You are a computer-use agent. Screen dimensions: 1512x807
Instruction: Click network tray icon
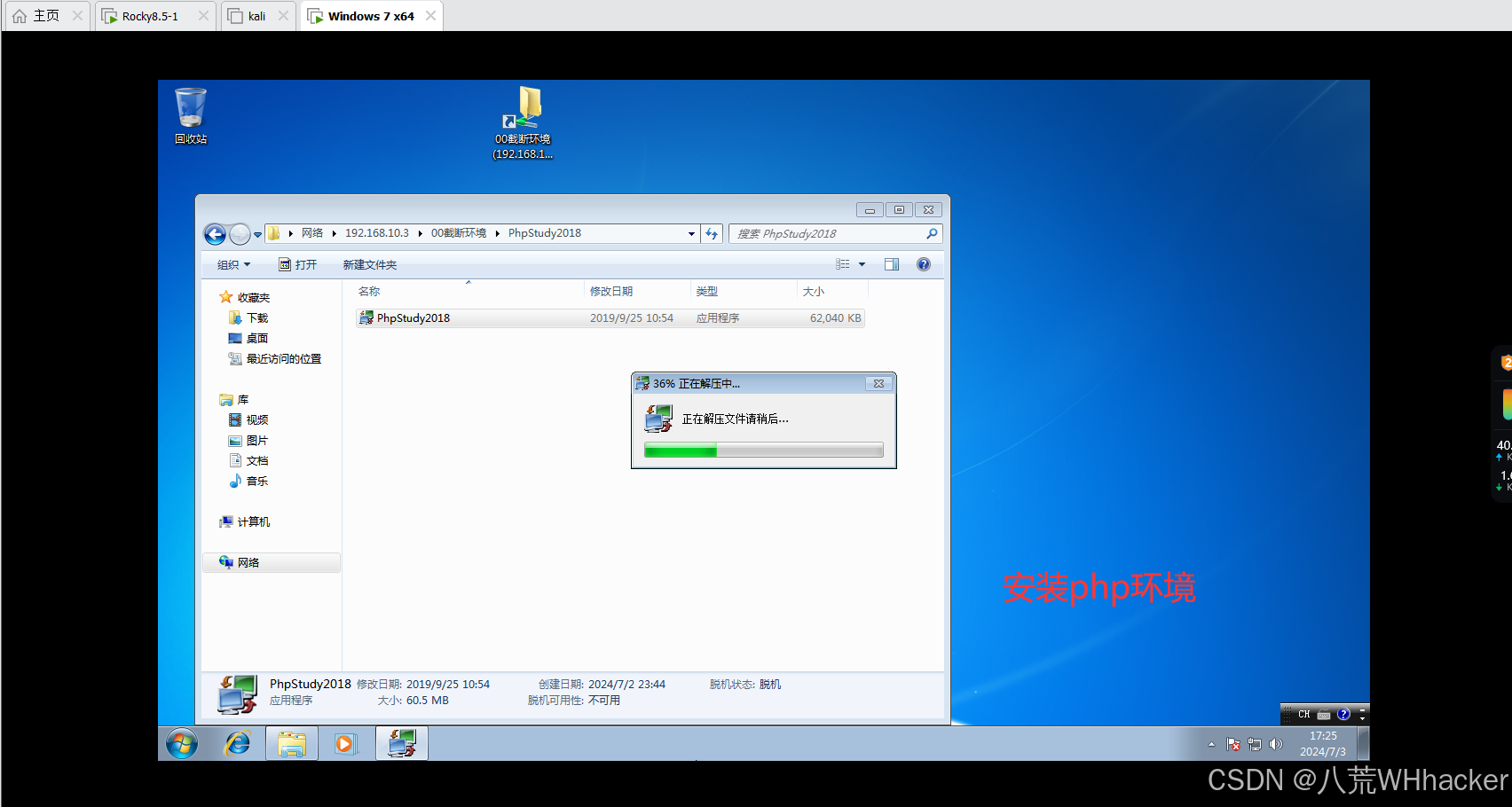(1255, 745)
